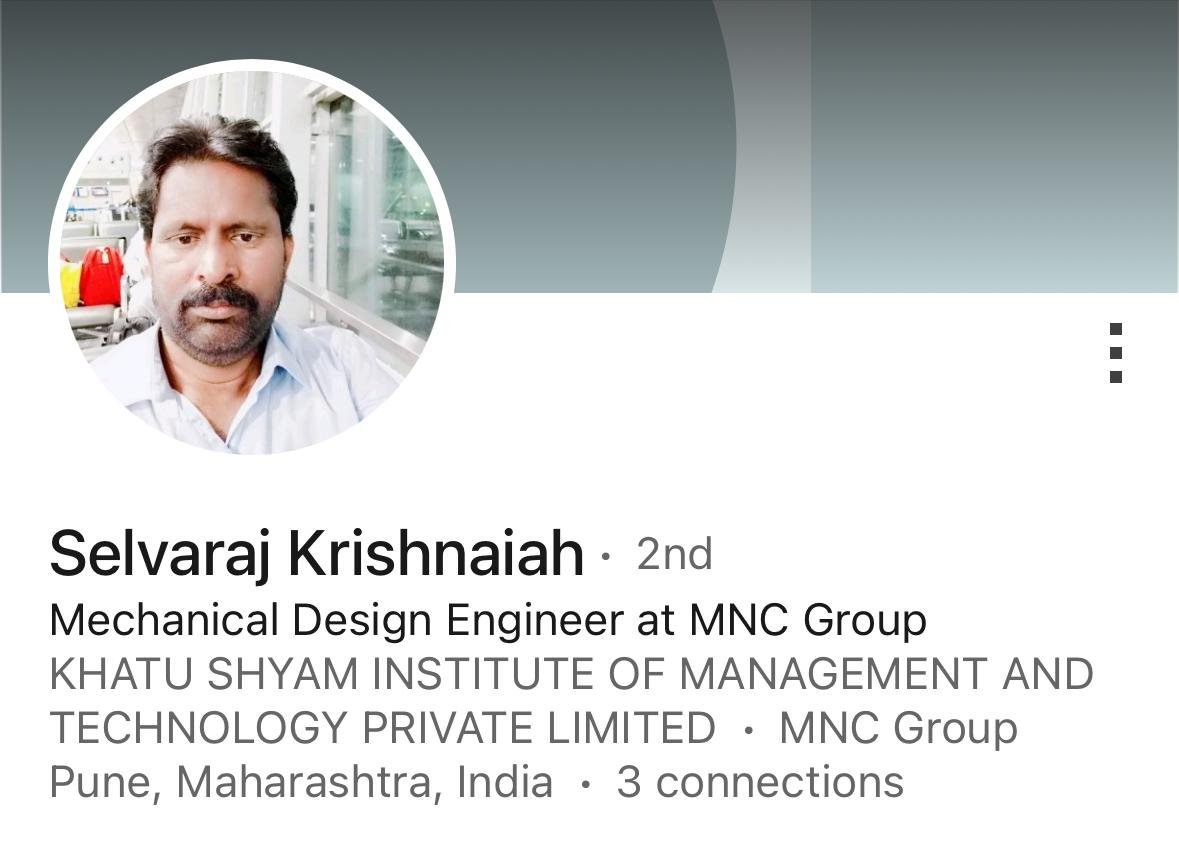Tap the dot separator before gray MNC Group

[x=748, y=730]
